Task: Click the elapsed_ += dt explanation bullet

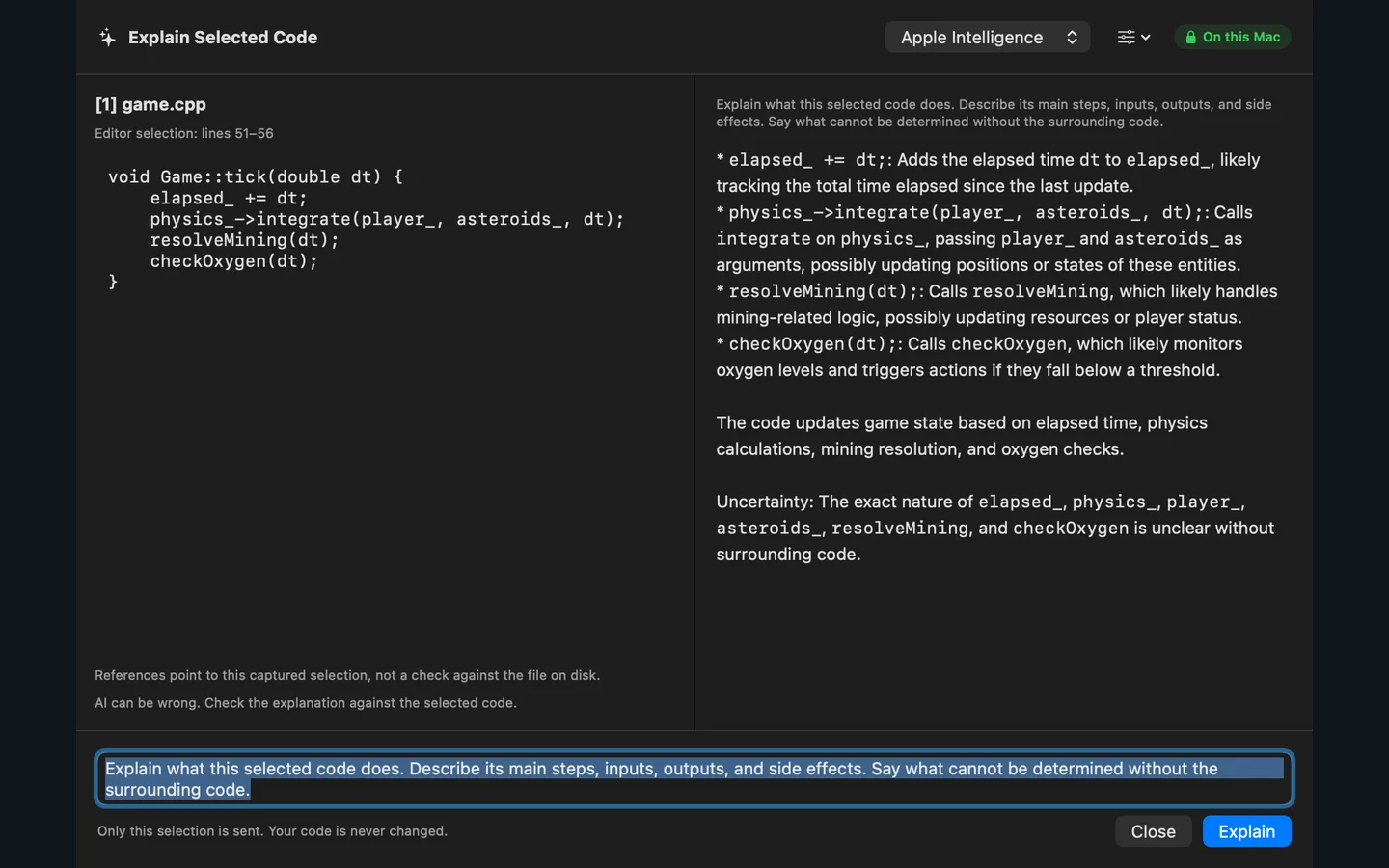Action: [x=989, y=173]
